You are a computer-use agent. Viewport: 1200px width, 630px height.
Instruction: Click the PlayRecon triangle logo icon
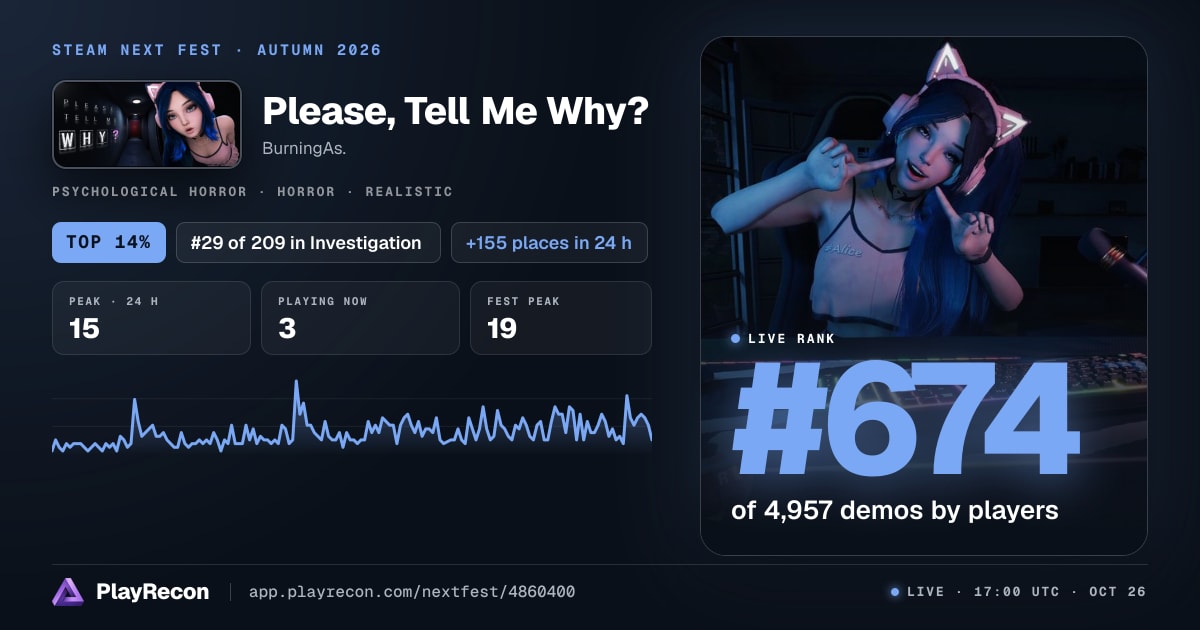[68, 592]
